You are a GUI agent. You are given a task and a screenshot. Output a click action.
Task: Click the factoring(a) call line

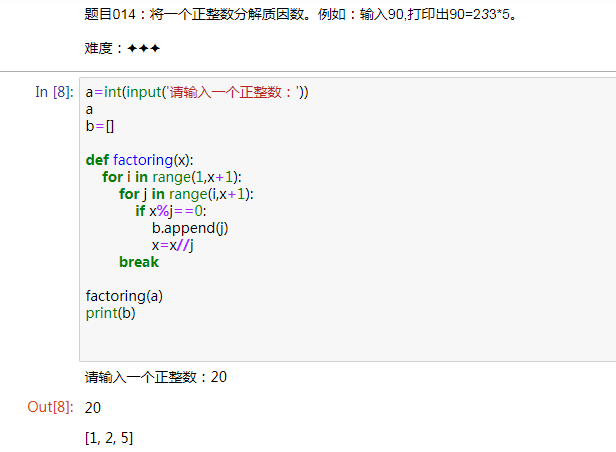pyautogui.click(x=124, y=296)
